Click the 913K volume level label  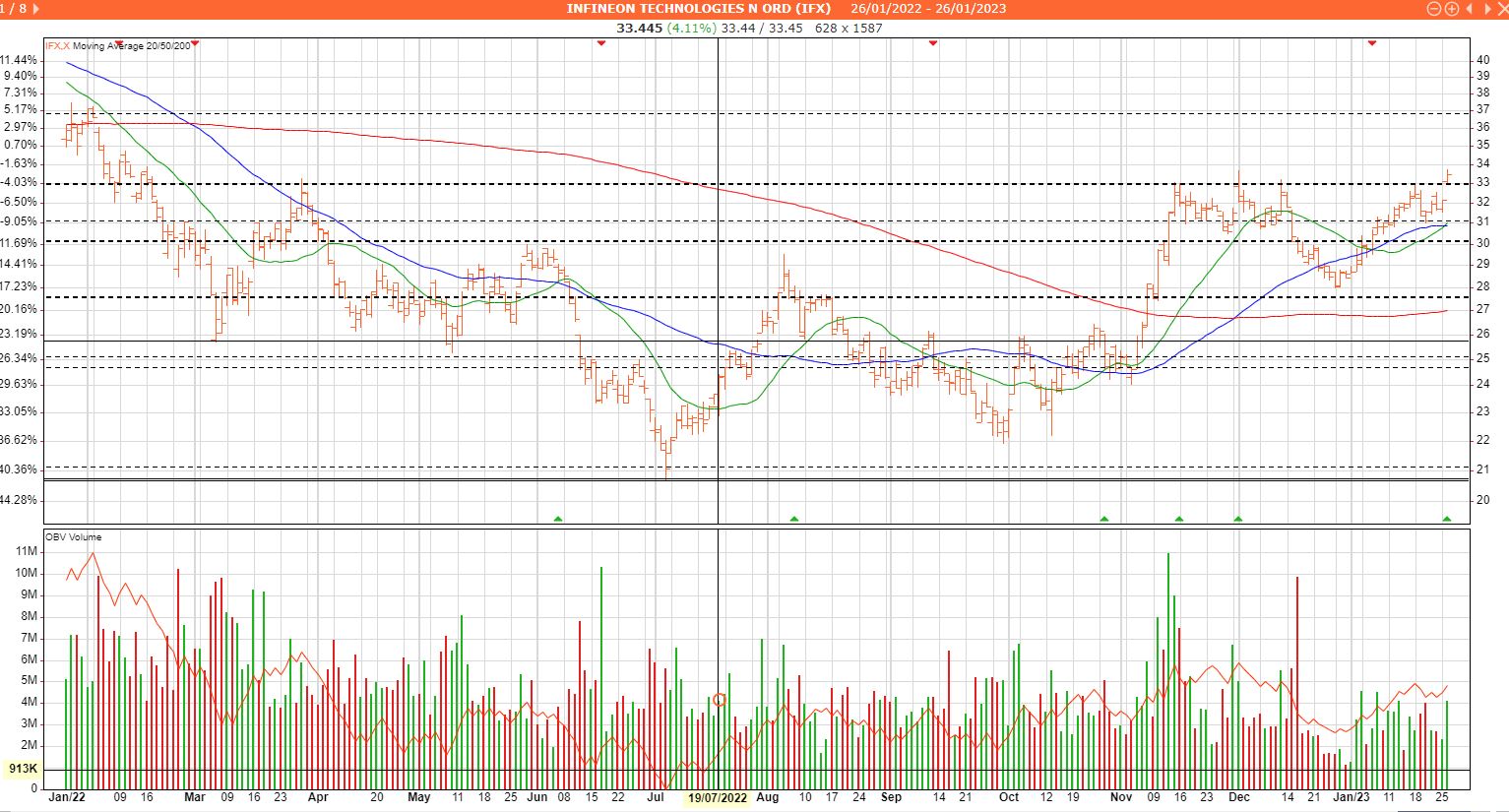point(22,770)
